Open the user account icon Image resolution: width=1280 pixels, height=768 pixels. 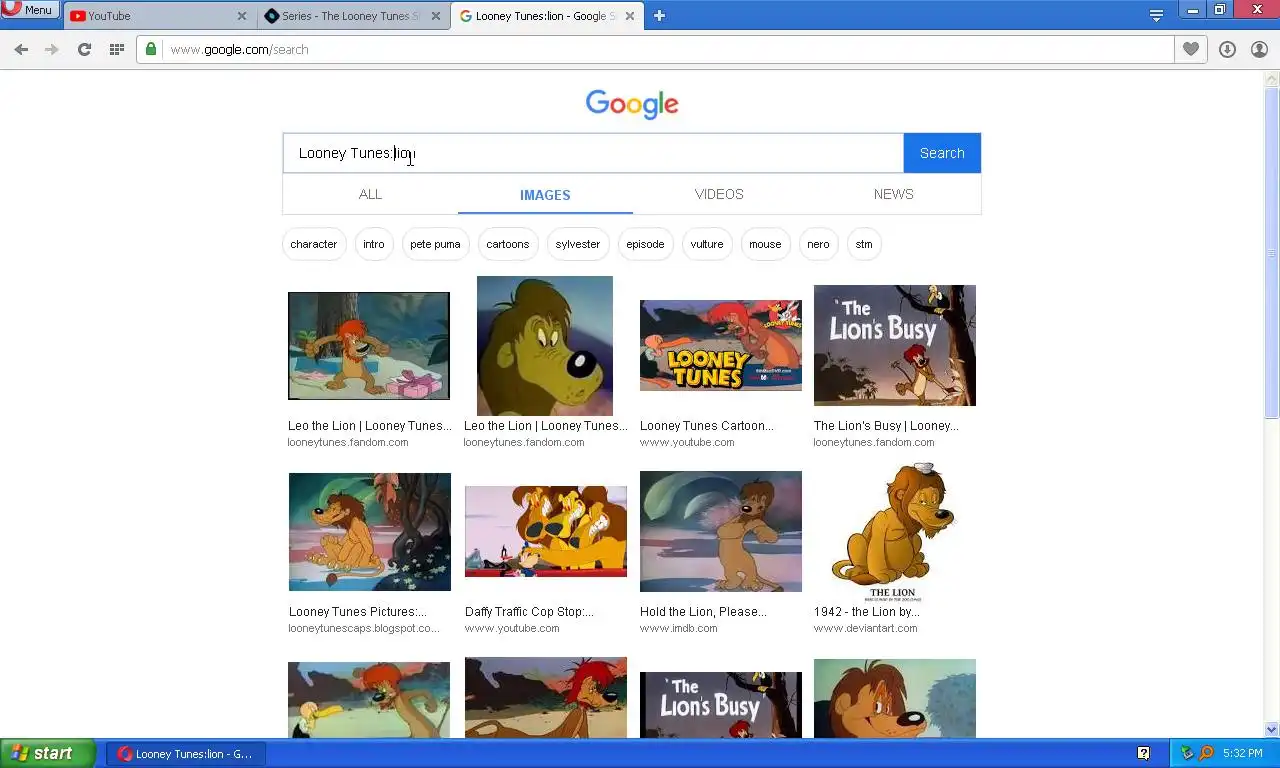click(1259, 49)
